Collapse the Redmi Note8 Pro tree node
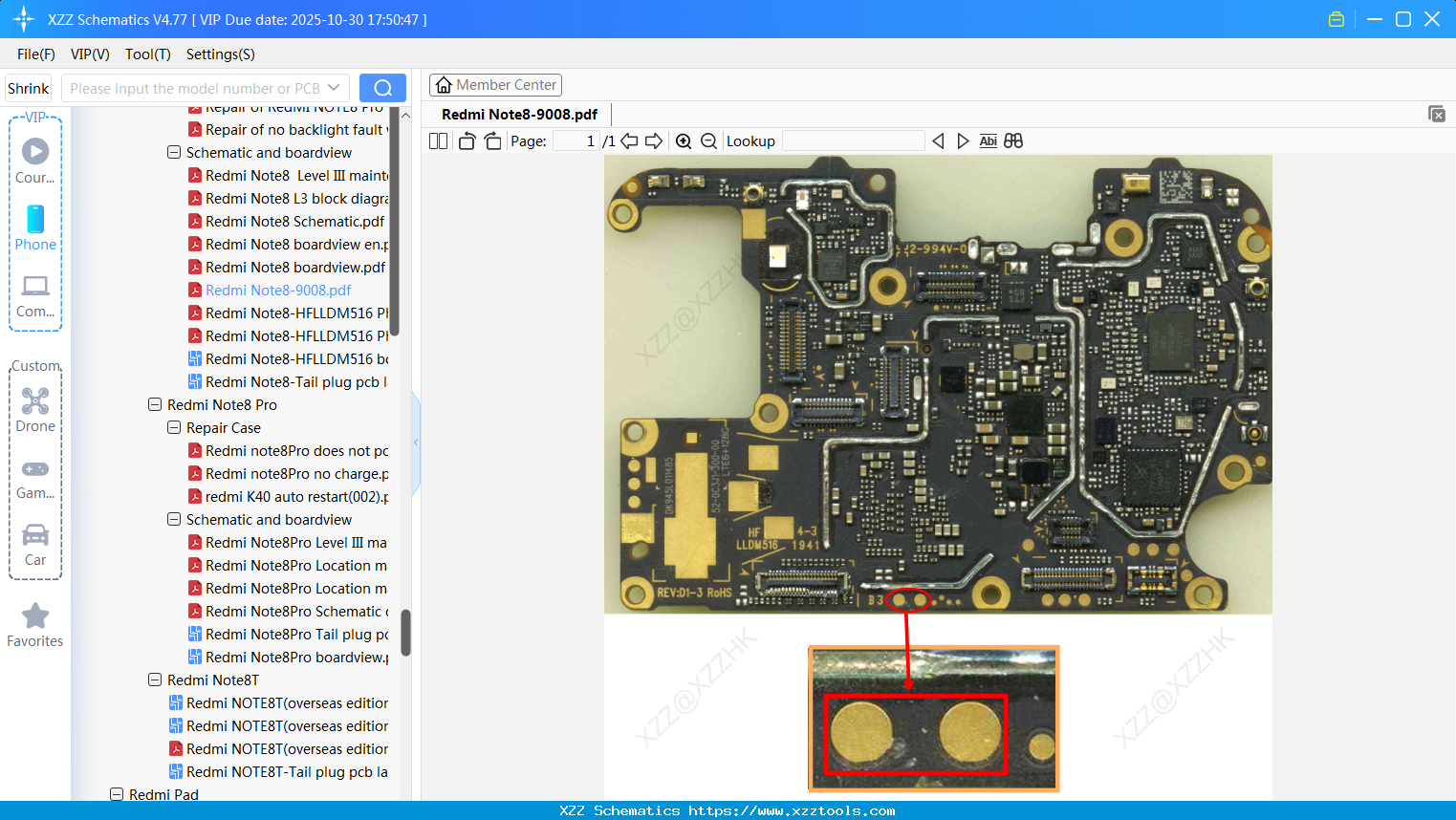The width and height of the screenshot is (1456, 820). coord(155,404)
